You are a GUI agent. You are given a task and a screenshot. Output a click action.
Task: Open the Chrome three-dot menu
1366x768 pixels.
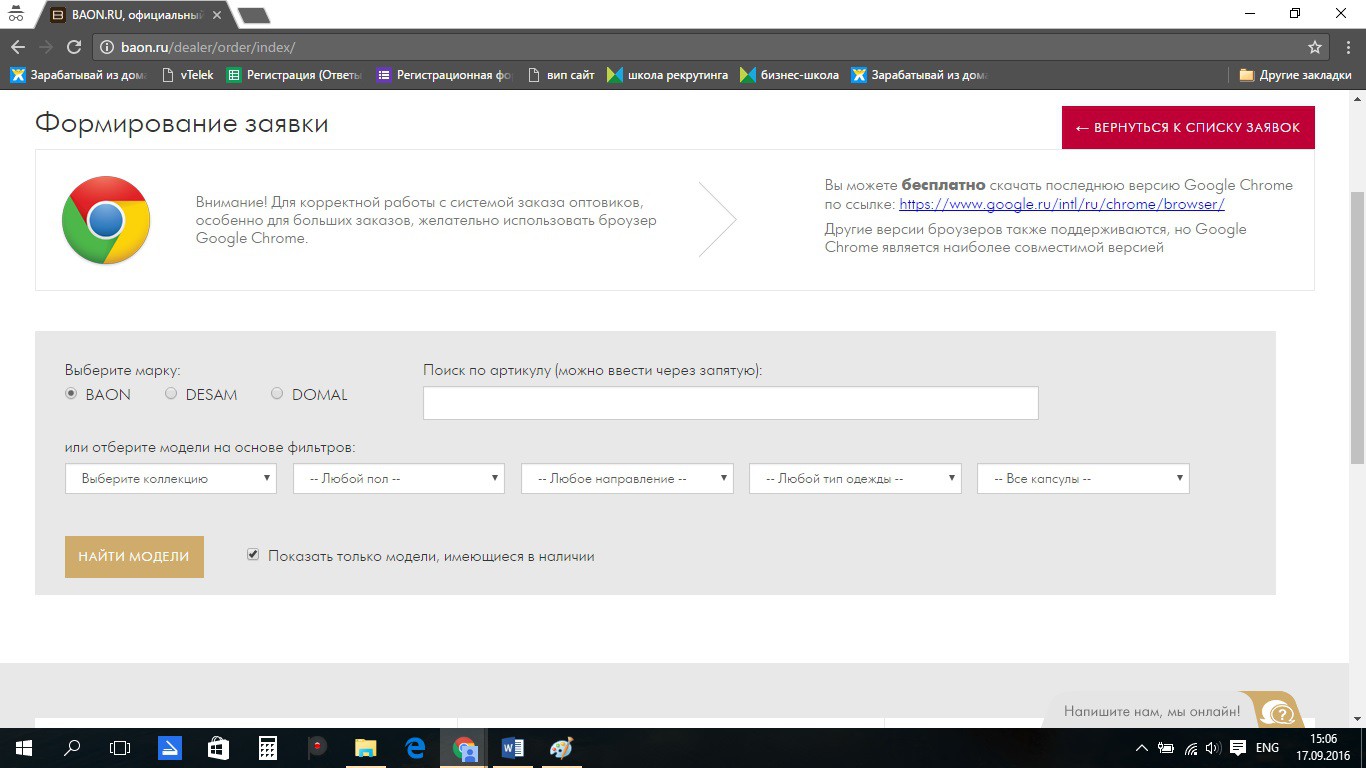point(1346,47)
